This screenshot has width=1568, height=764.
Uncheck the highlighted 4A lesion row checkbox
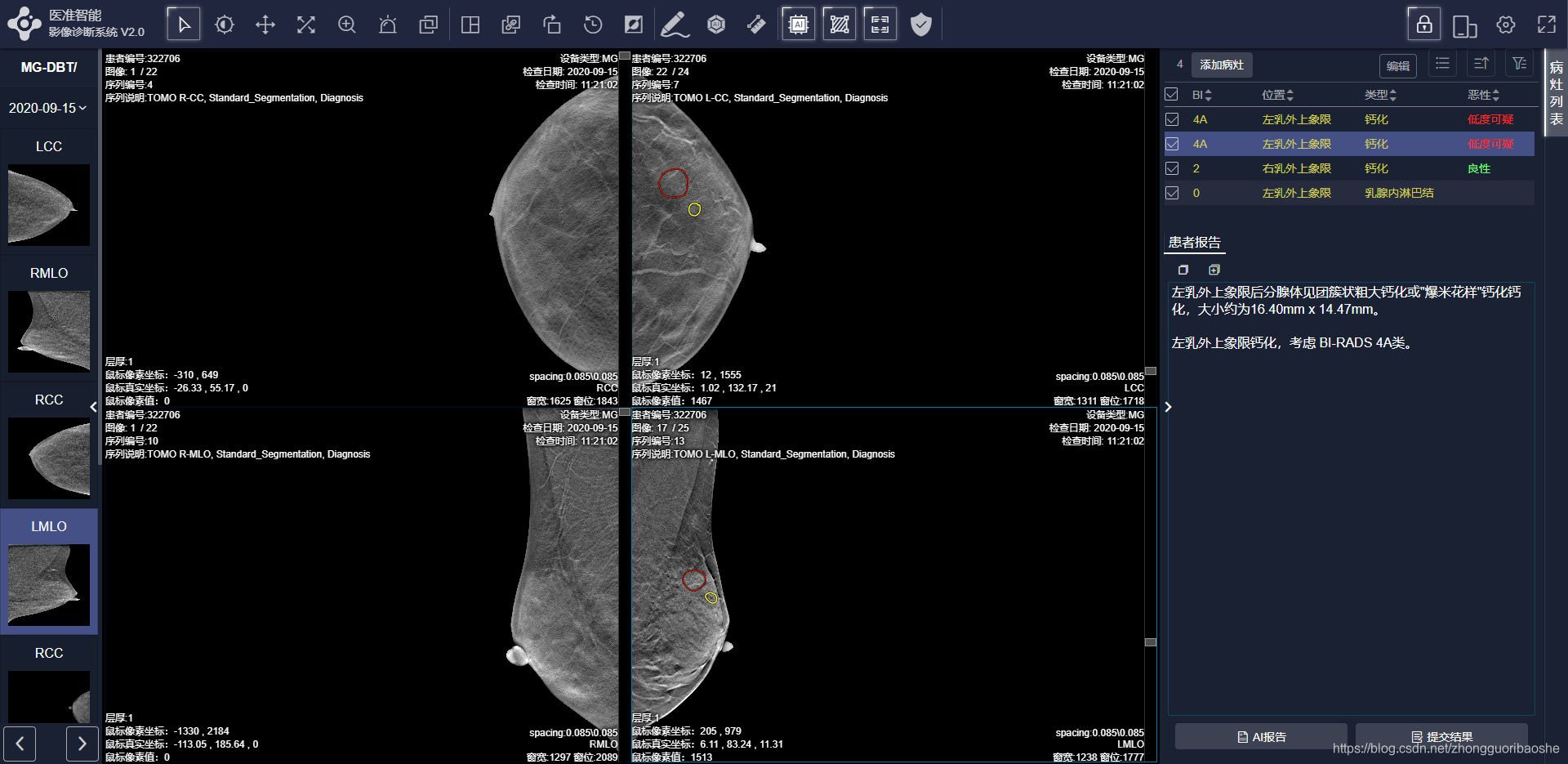click(1172, 144)
